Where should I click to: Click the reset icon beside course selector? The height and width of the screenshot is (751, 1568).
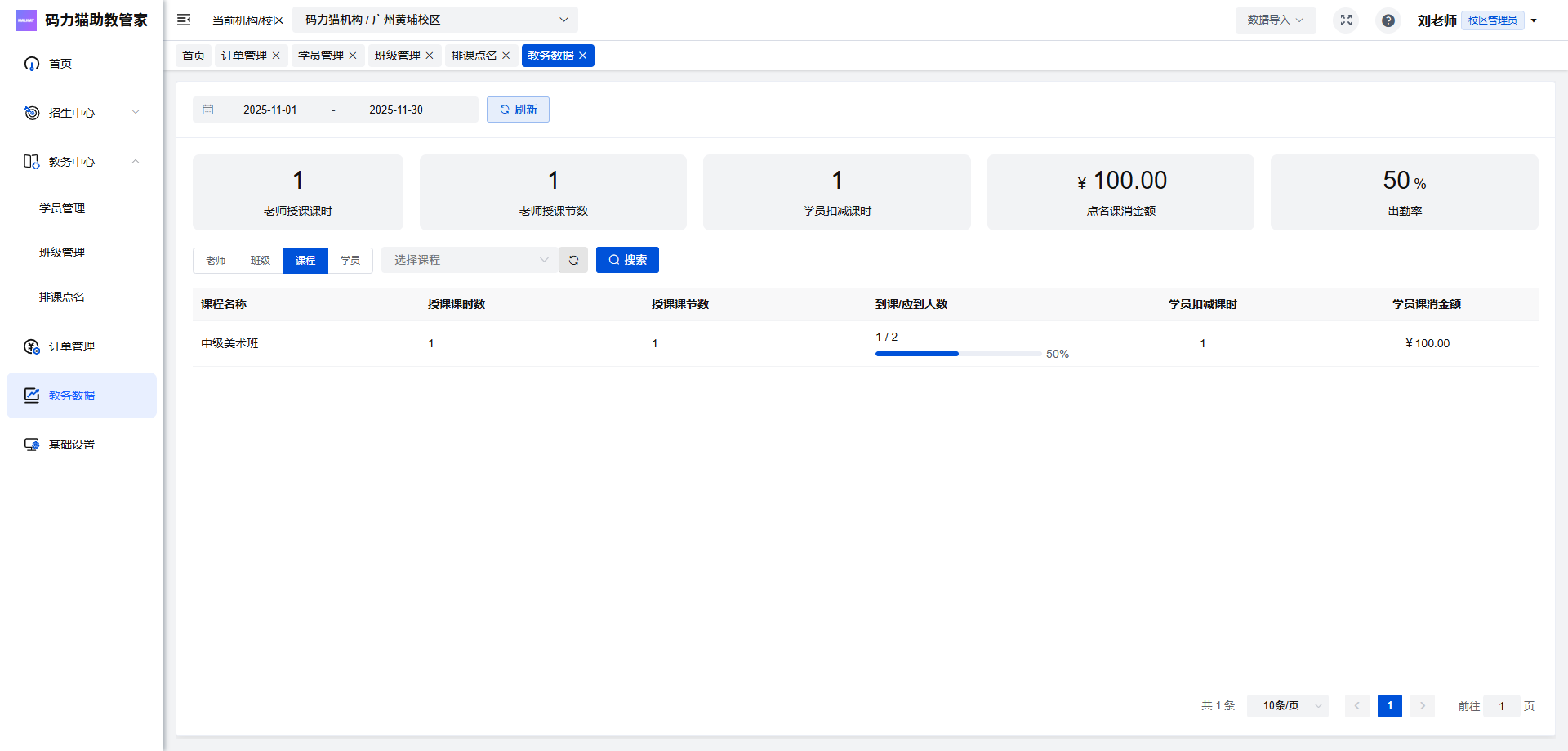pos(573,260)
